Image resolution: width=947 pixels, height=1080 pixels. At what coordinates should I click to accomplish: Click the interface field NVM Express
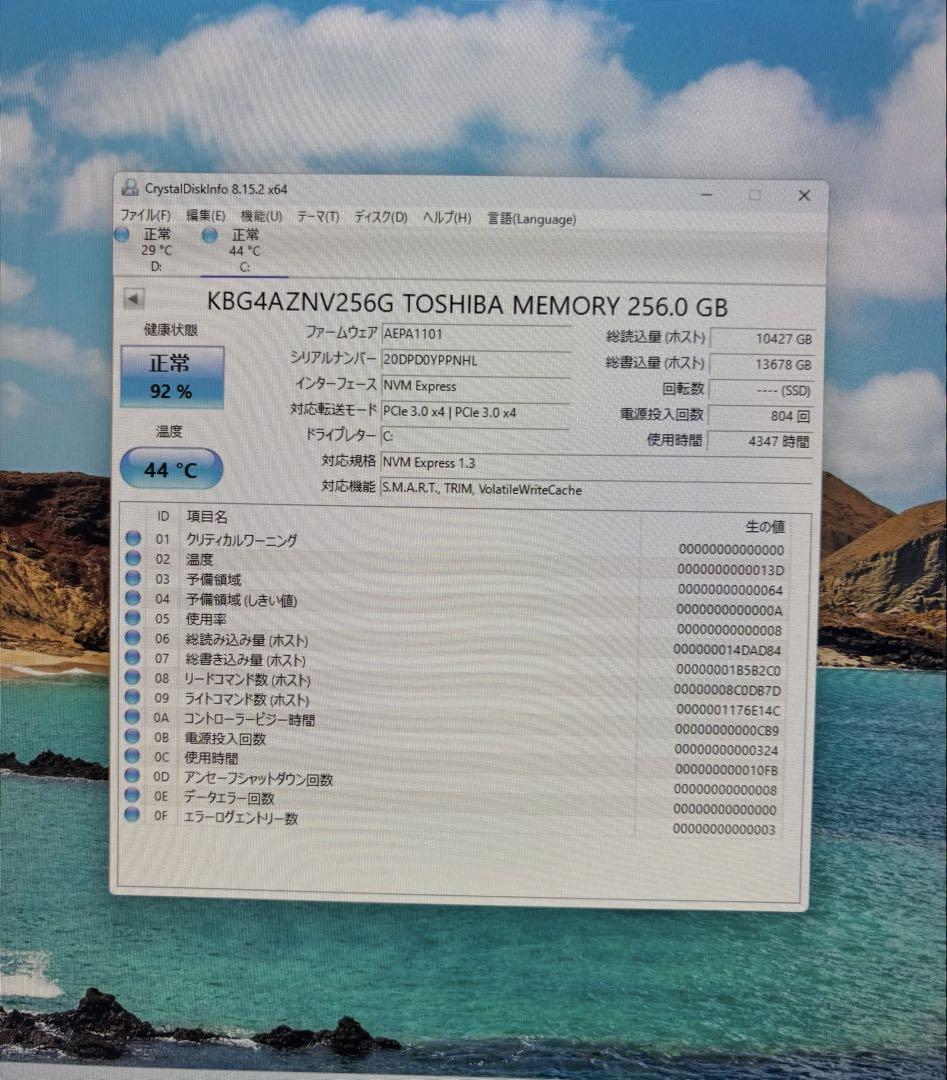coord(475,386)
